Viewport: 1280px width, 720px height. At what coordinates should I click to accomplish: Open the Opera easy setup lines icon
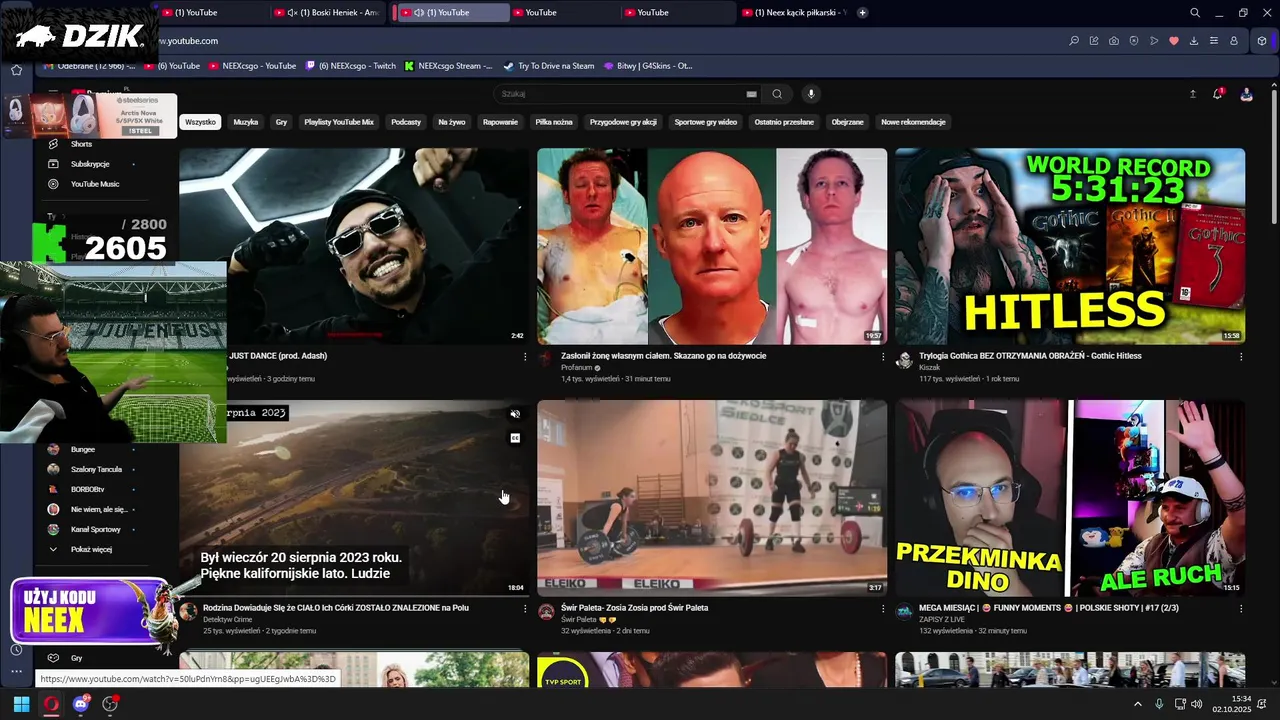(1214, 41)
